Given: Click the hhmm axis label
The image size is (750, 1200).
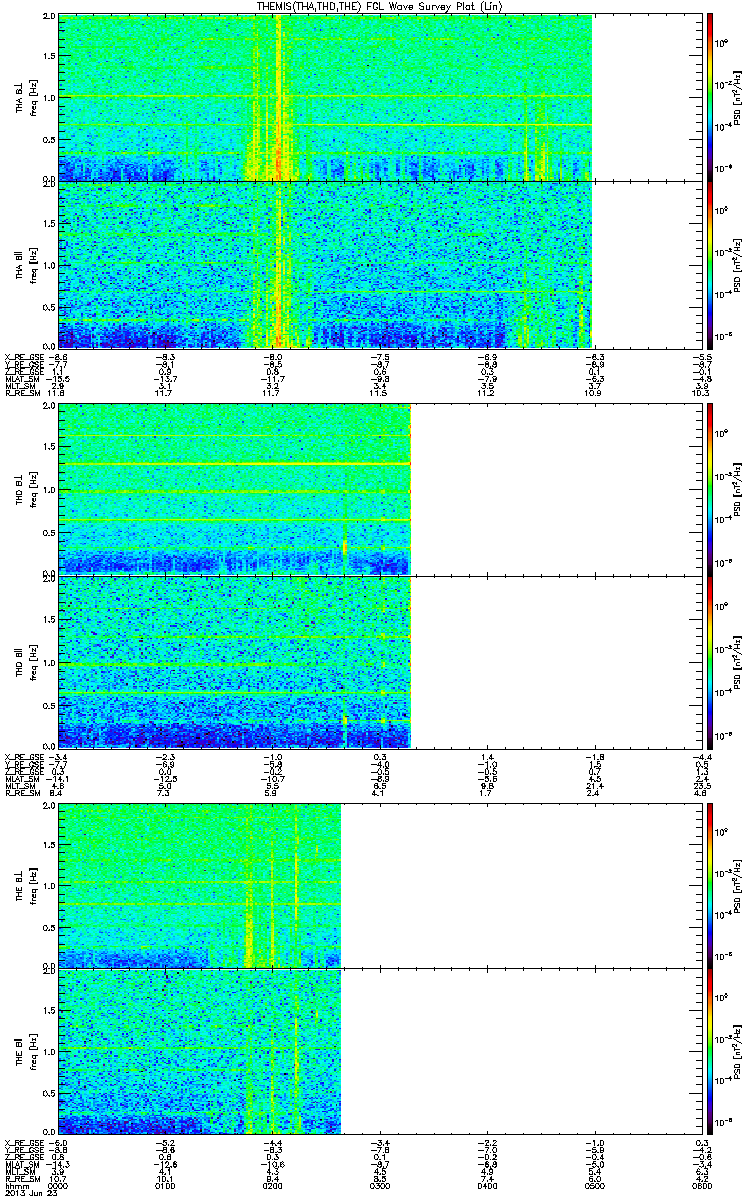Looking at the screenshot, I should click(x=15, y=1184).
